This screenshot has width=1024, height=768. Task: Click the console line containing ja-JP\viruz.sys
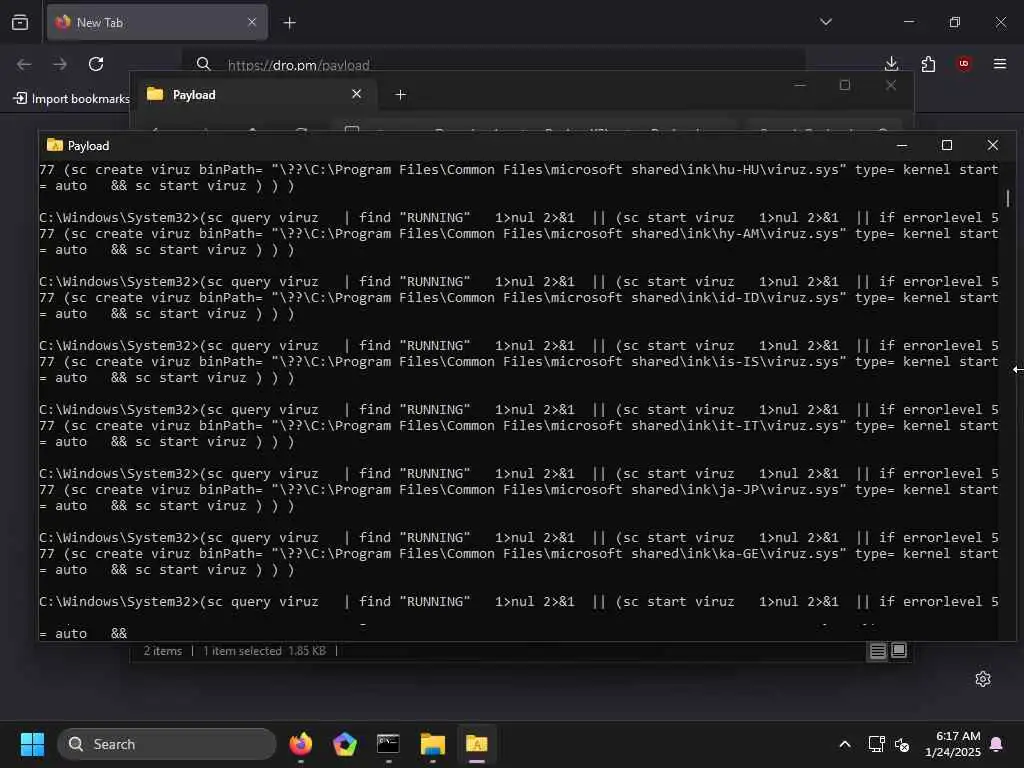coord(519,490)
